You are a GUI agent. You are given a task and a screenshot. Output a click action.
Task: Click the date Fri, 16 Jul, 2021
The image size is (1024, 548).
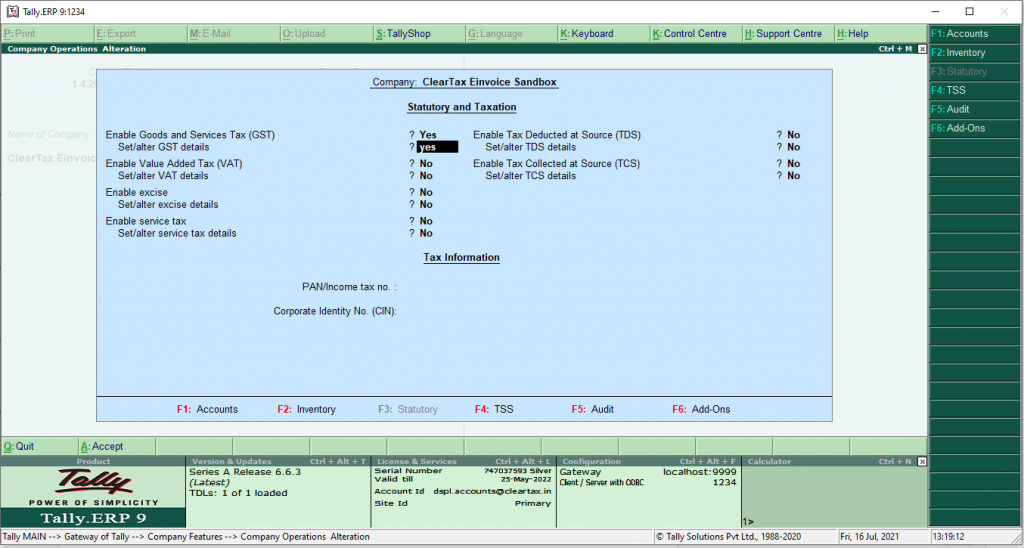pyautogui.click(x=870, y=537)
